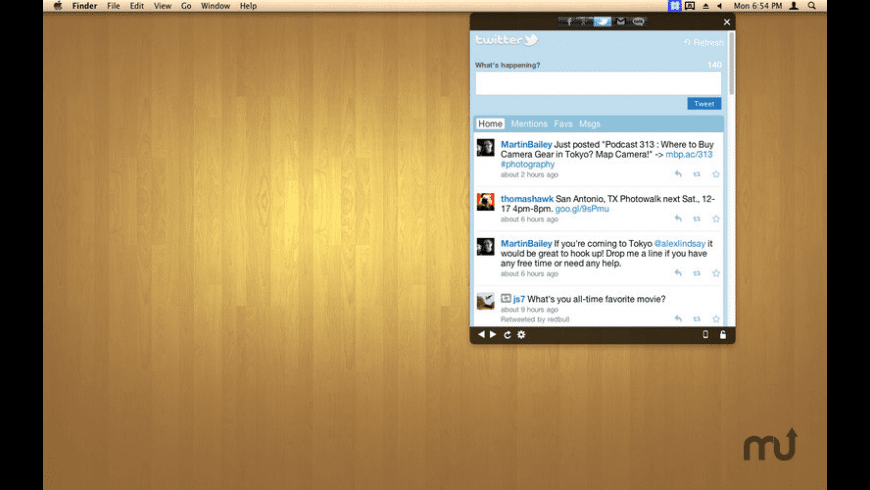Toggle mobile view phone icon
The width and height of the screenshot is (870, 490).
point(705,335)
